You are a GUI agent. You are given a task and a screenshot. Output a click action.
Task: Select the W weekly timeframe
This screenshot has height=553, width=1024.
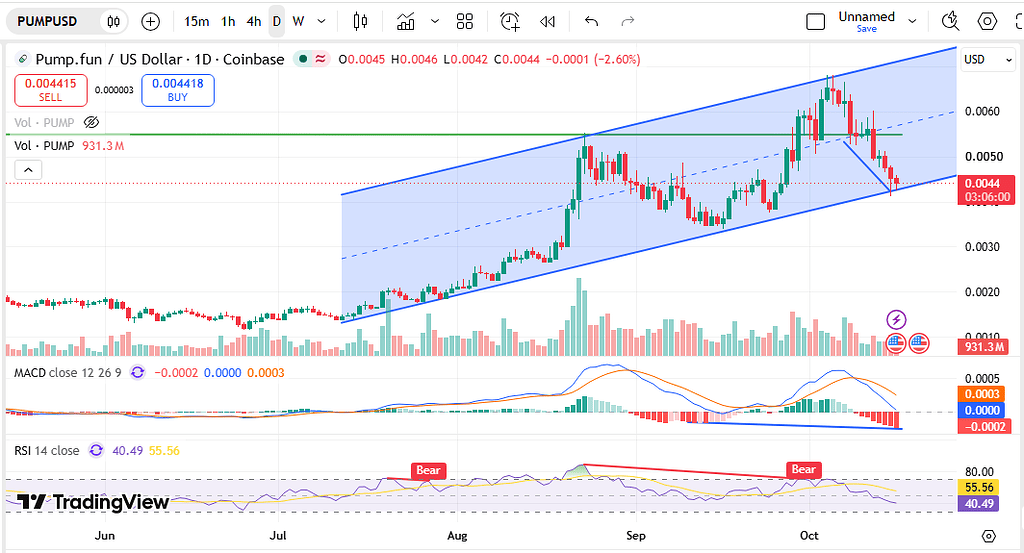tap(298, 22)
